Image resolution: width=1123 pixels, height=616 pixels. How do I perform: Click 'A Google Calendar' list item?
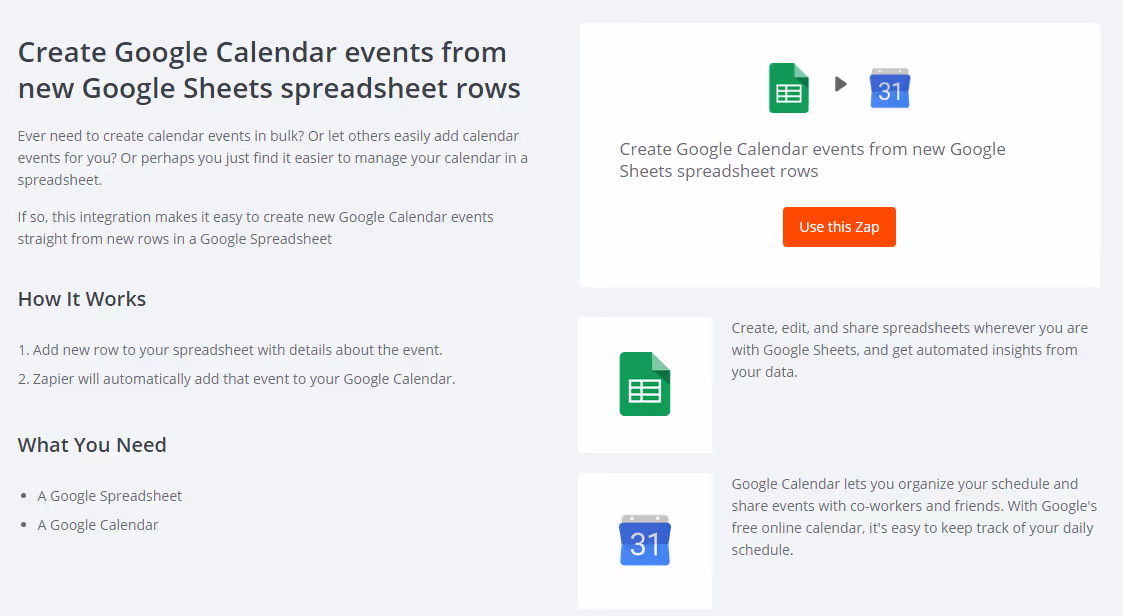pyautogui.click(x=98, y=525)
